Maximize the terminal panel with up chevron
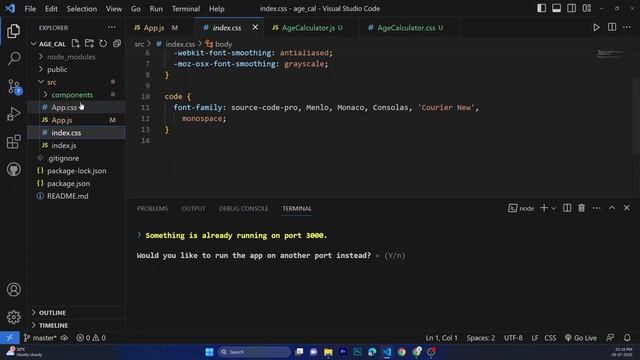Image resolution: width=640 pixels, height=360 pixels. [612, 208]
